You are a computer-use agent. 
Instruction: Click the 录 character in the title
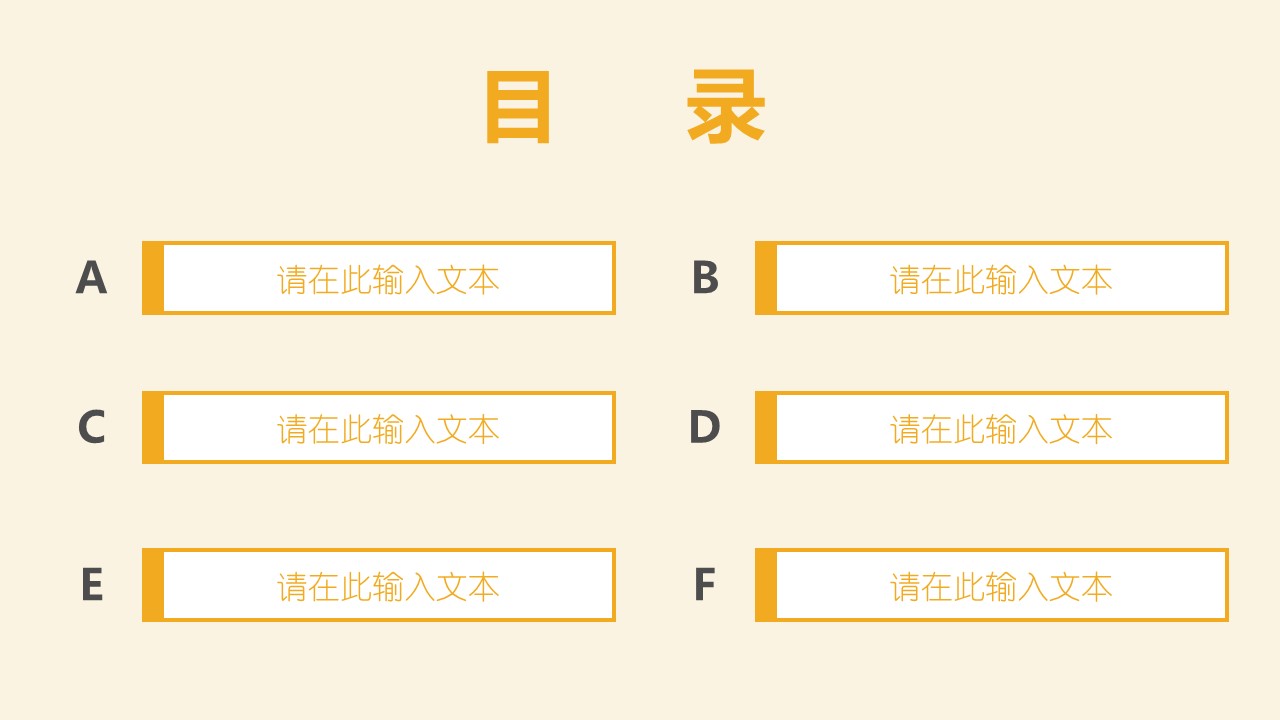pyautogui.click(x=726, y=108)
